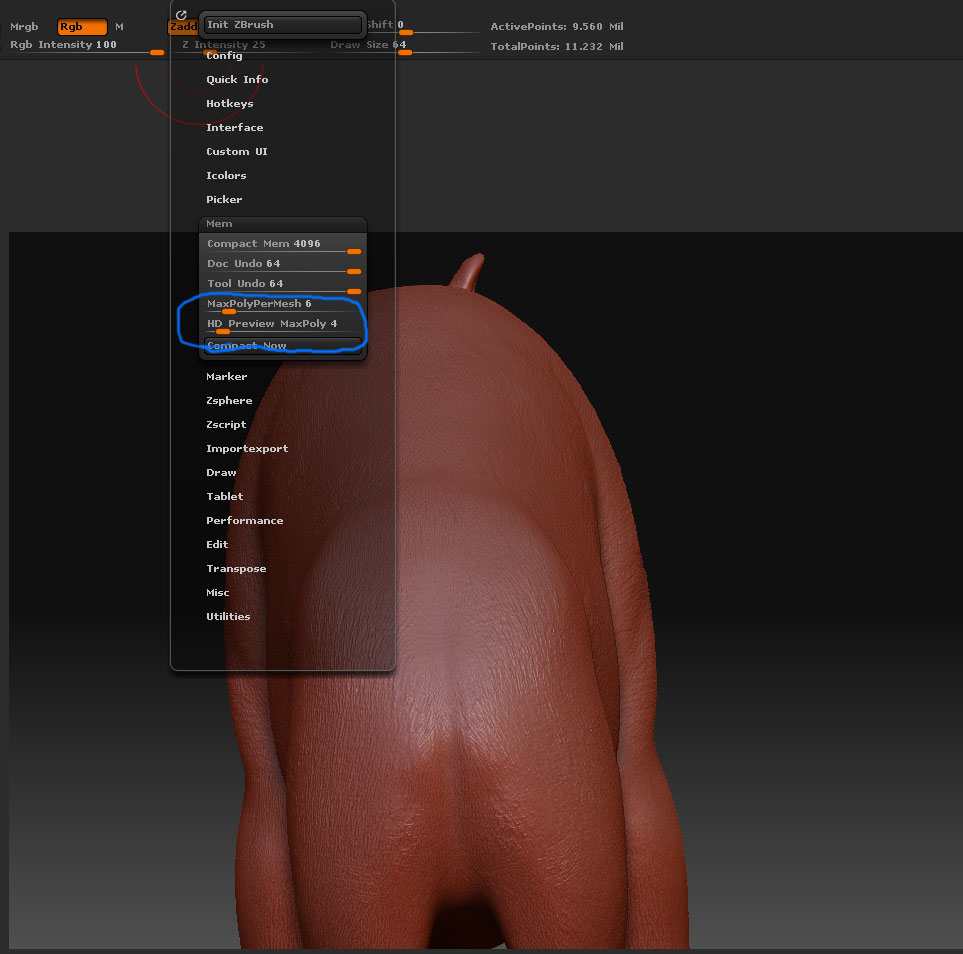
Task: Expand the Marker section
Action: 227,376
